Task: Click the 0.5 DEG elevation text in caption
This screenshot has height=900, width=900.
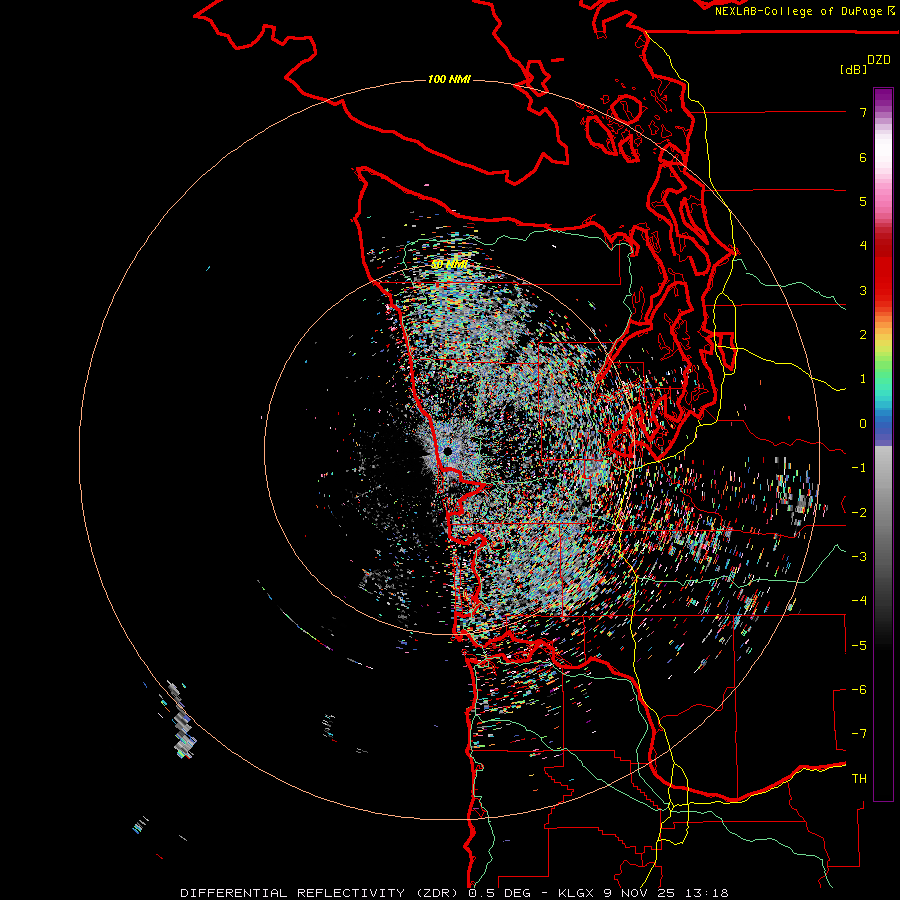Action: pos(500,893)
